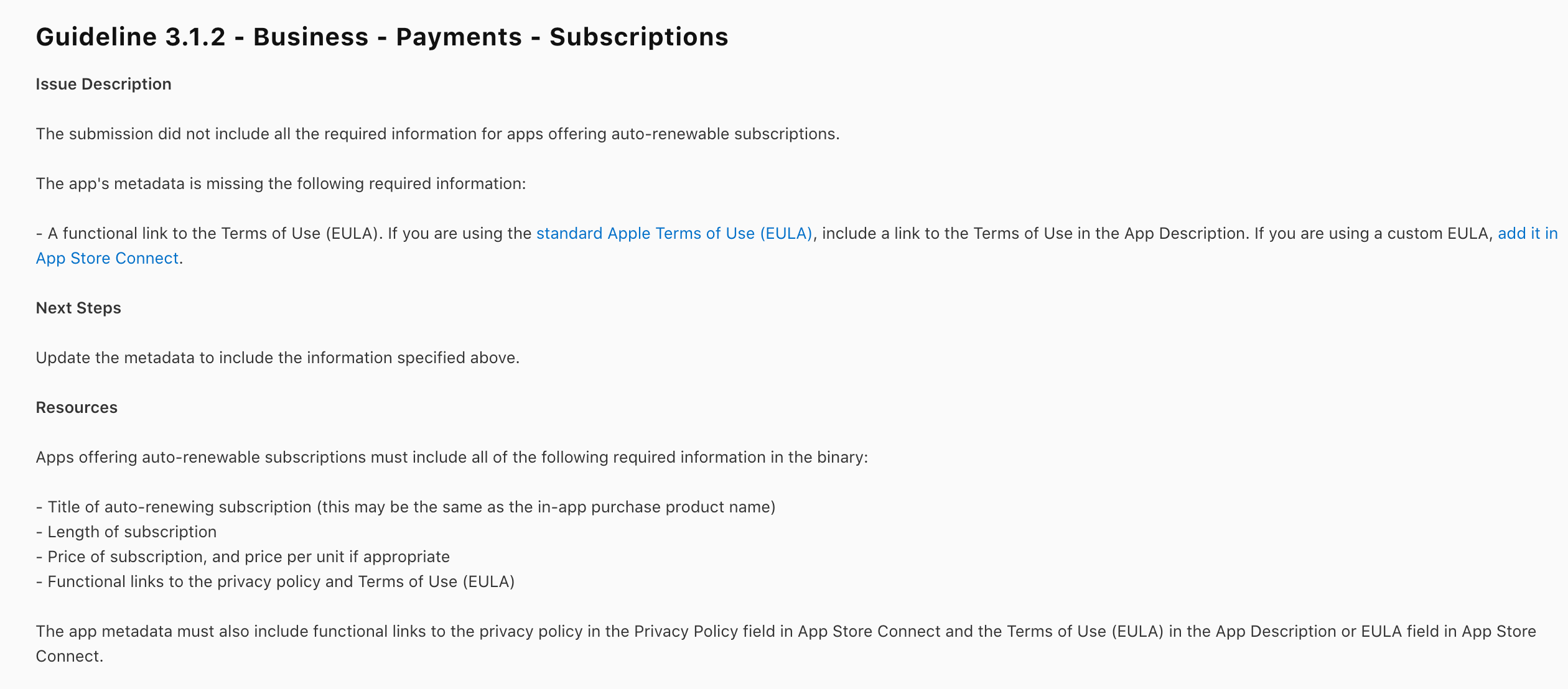Image resolution: width=1568 pixels, height=689 pixels.
Task: Click the sentence starting "The submission did not include"
Action: (x=437, y=134)
